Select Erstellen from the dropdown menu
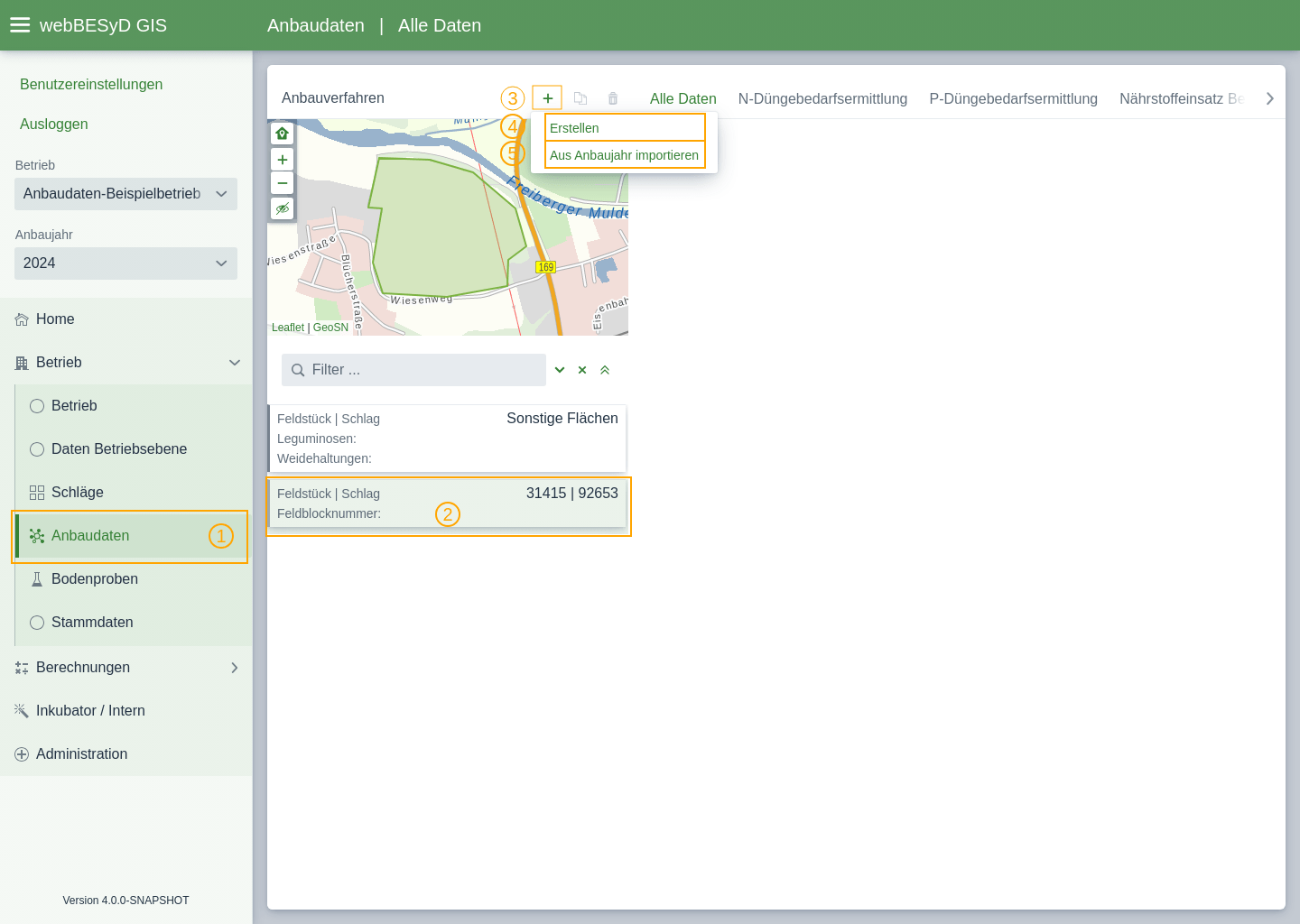This screenshot has height=924, width=1300. pos(625,128)
